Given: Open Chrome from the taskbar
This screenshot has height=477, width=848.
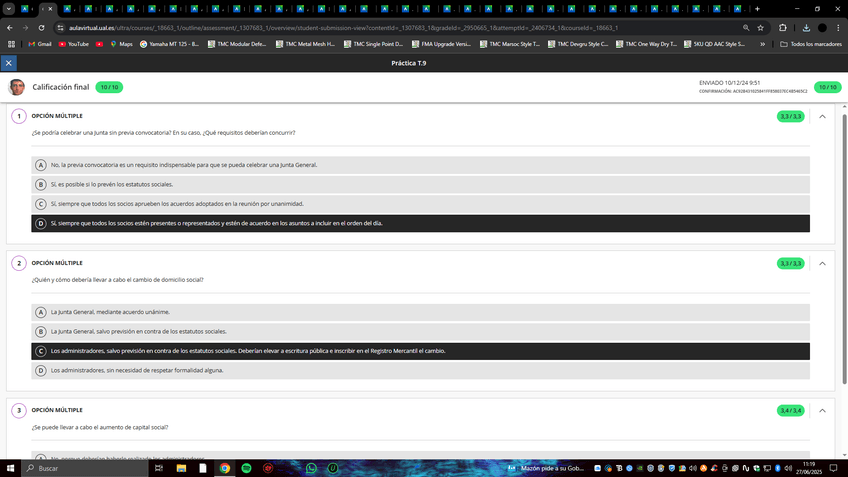Looking at the screenshot, I should (x=224, y=468).
